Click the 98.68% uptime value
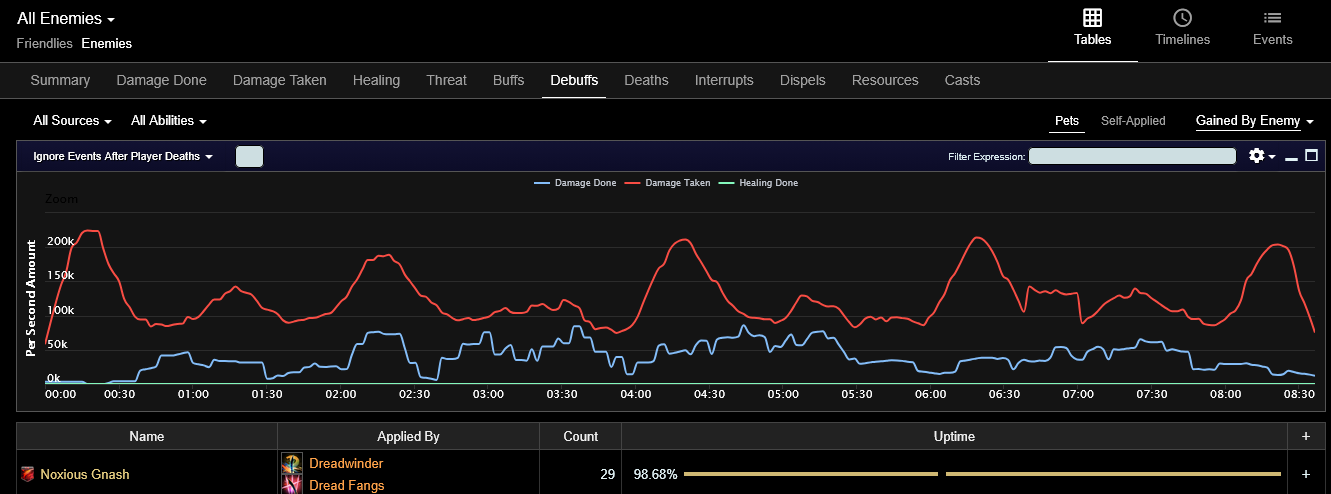 click(x=655, y=474)
